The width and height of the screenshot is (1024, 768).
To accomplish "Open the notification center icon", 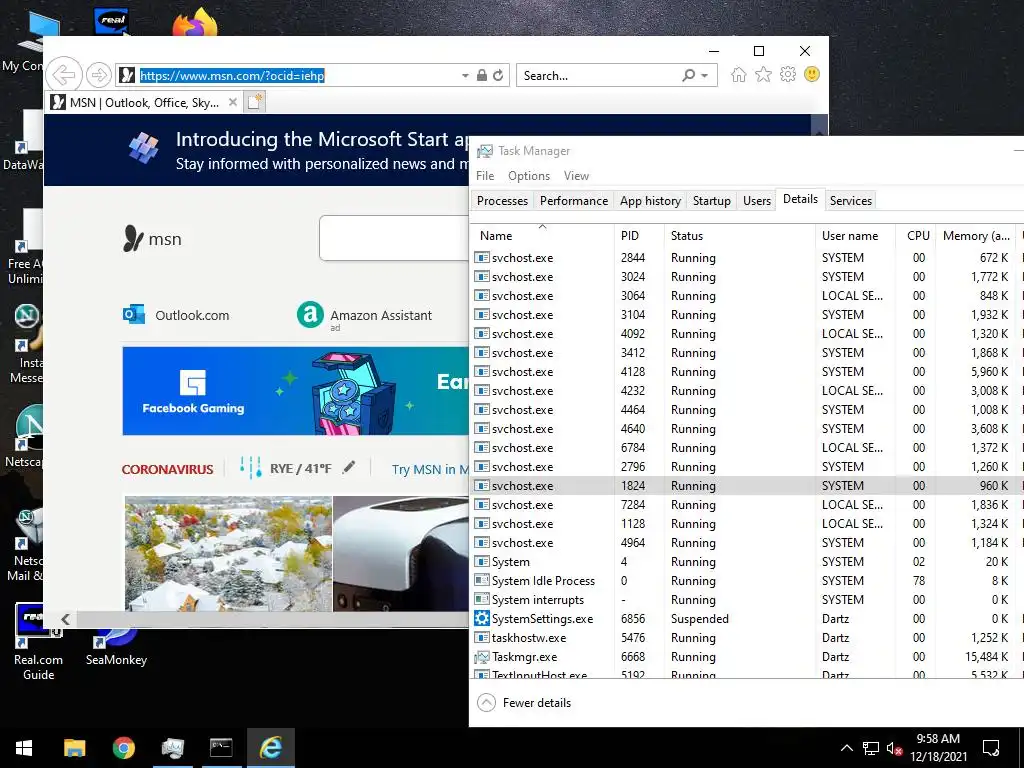I will pos(991,748).
